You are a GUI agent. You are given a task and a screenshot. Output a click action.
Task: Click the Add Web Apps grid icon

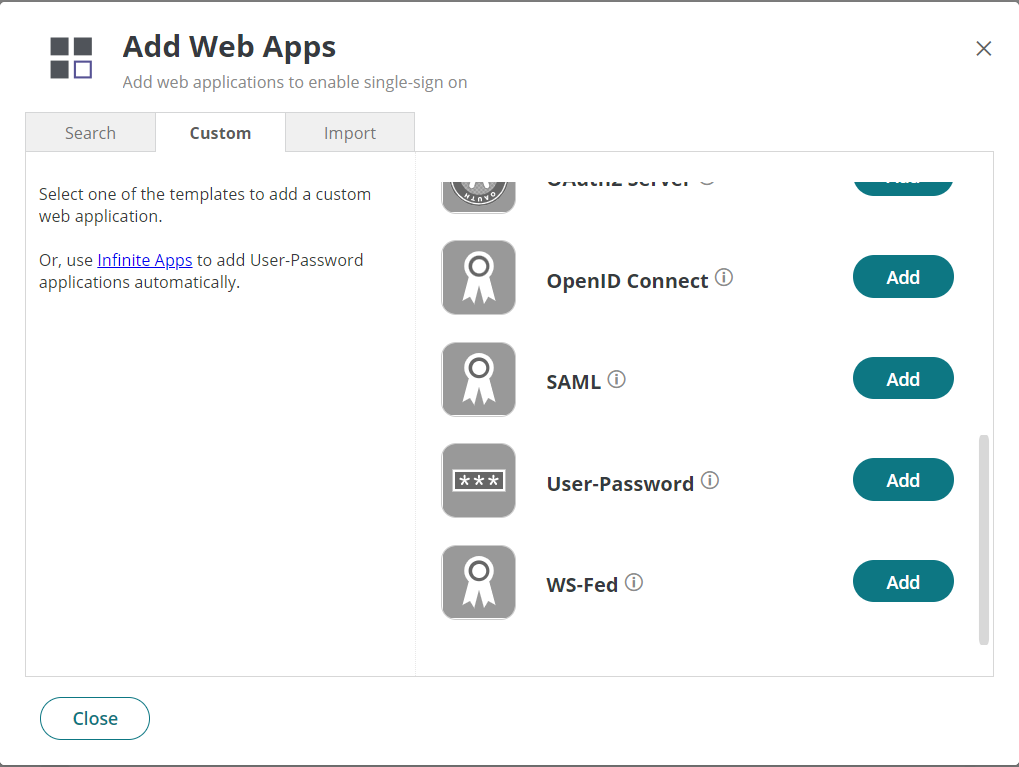[x=70, y=57]
